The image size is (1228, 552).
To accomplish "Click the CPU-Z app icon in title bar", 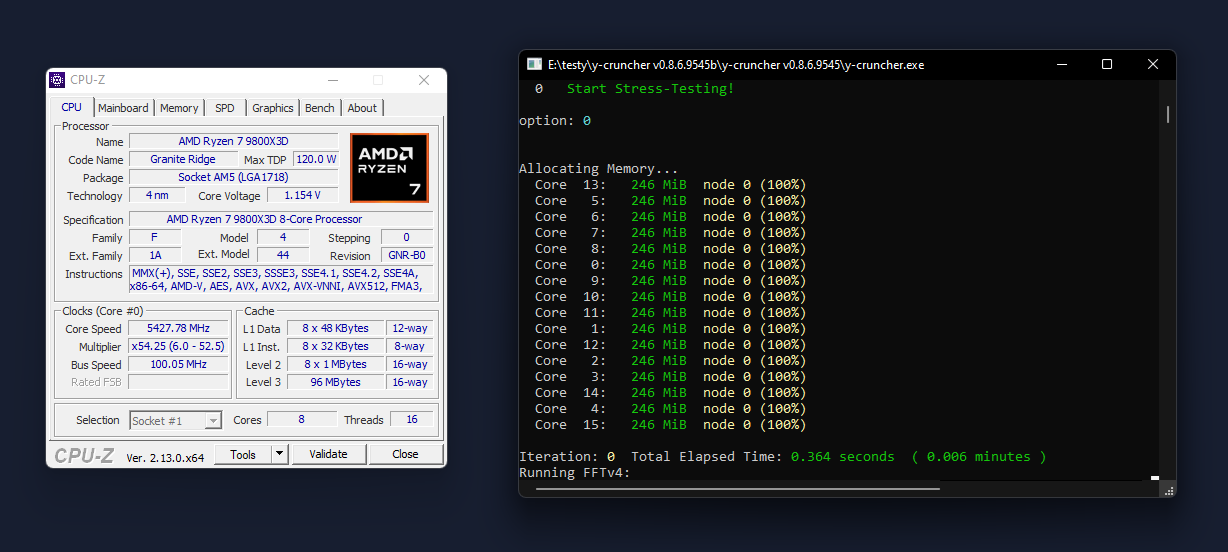I will click(58, 80).
